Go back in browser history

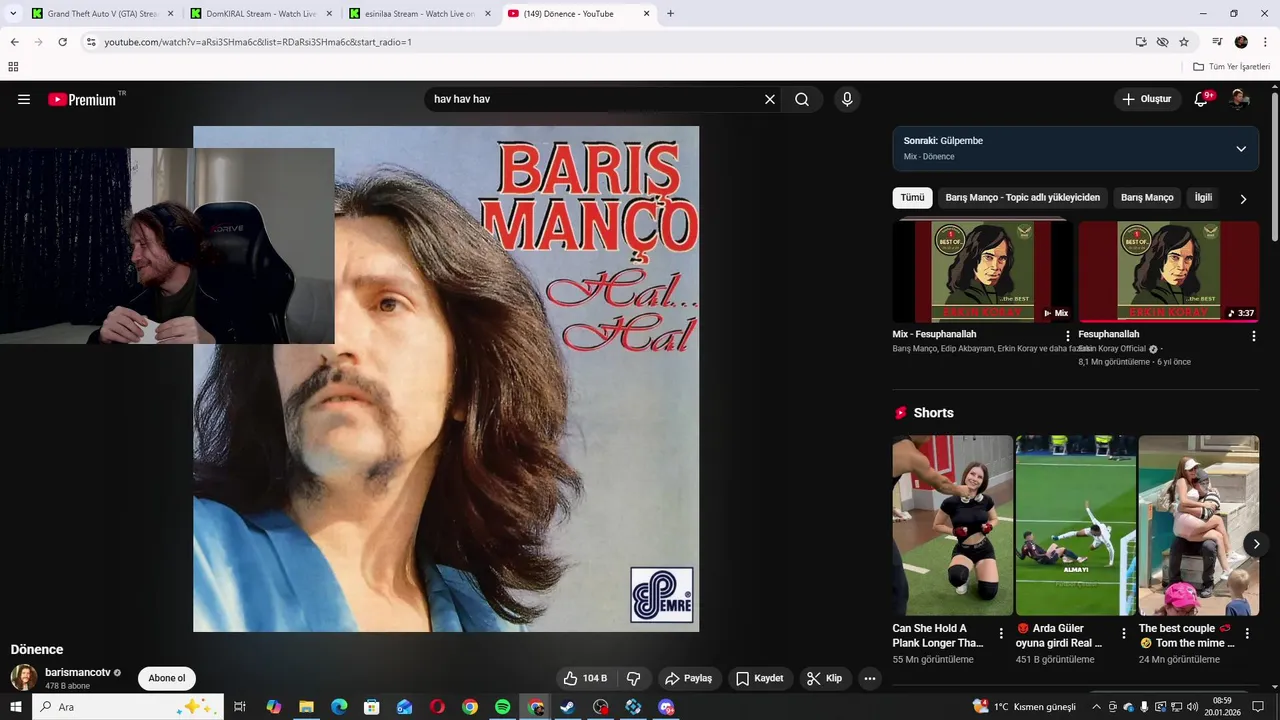pos(15,42)
